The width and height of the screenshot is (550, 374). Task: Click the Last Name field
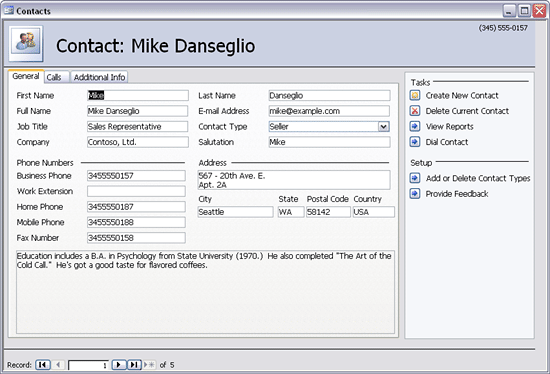tap(329, 95)
